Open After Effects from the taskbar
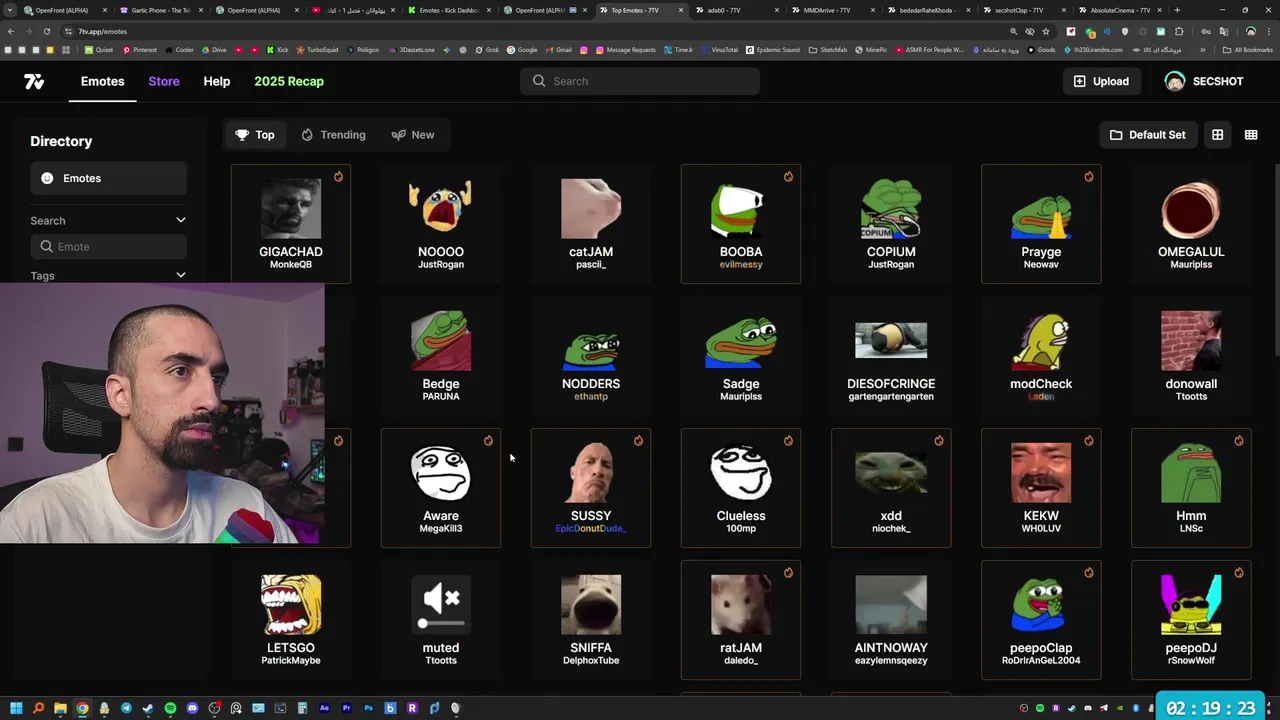The width and height of the screenshot is (1280, 720). (x=324, y=708)
